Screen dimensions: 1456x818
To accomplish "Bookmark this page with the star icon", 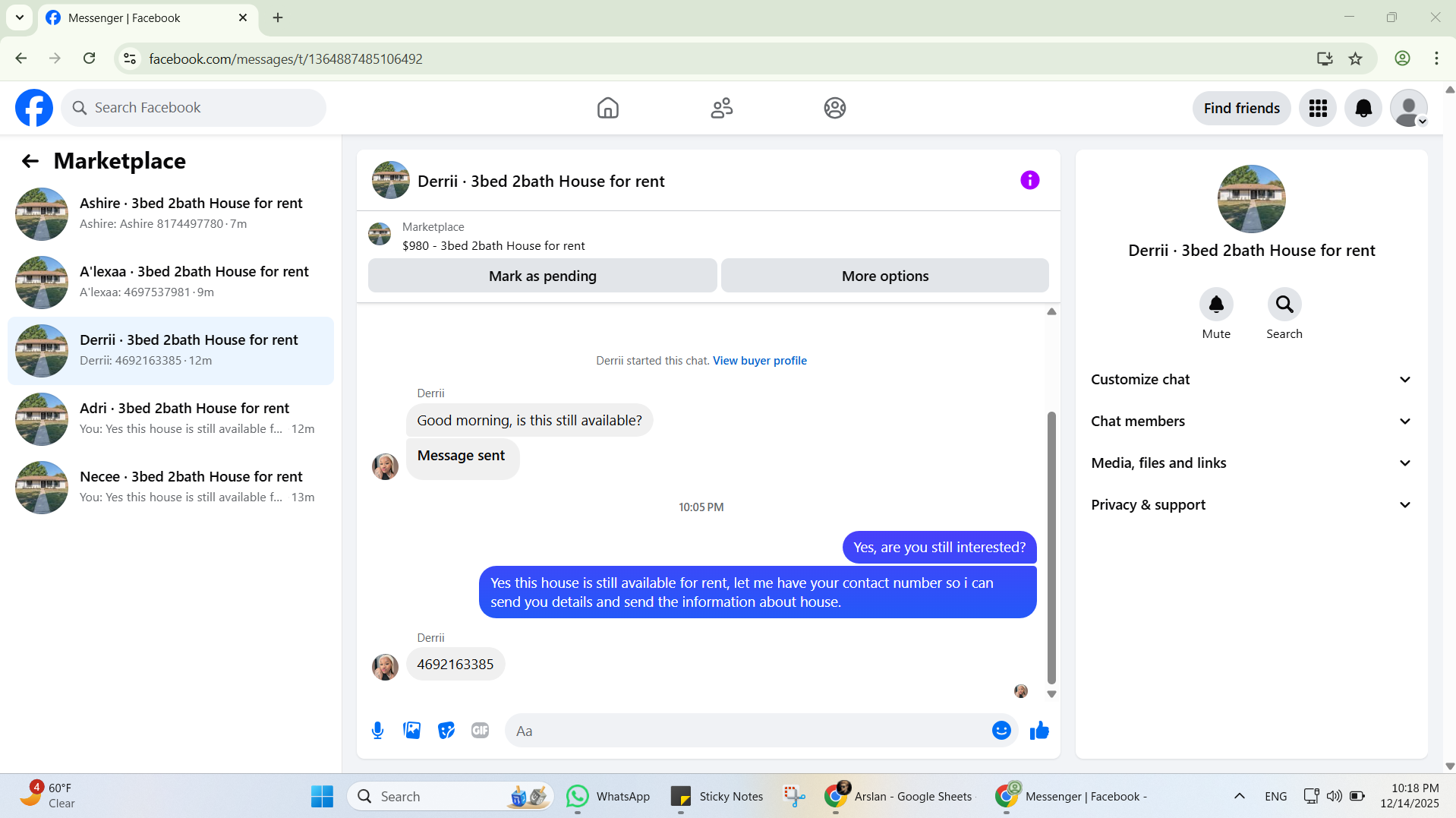I will point(1355,58).
